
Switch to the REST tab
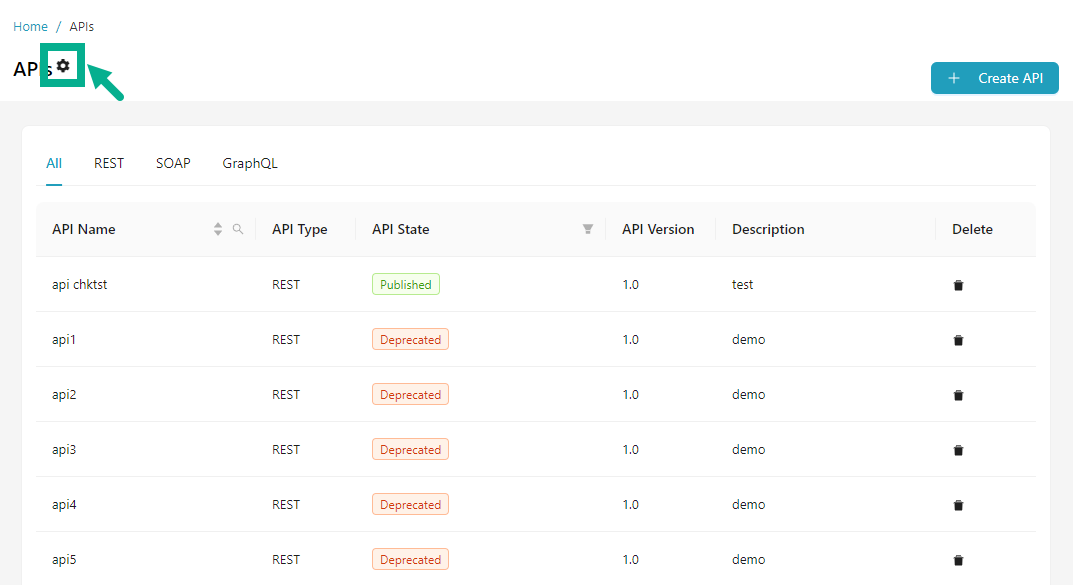tap(109, 163)
